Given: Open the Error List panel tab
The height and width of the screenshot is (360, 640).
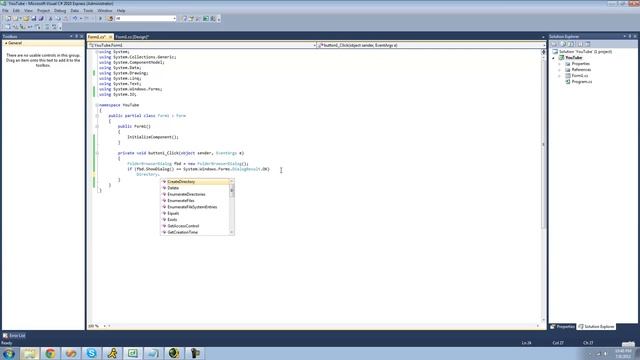Looking at the screenshot, I should 14,336.
